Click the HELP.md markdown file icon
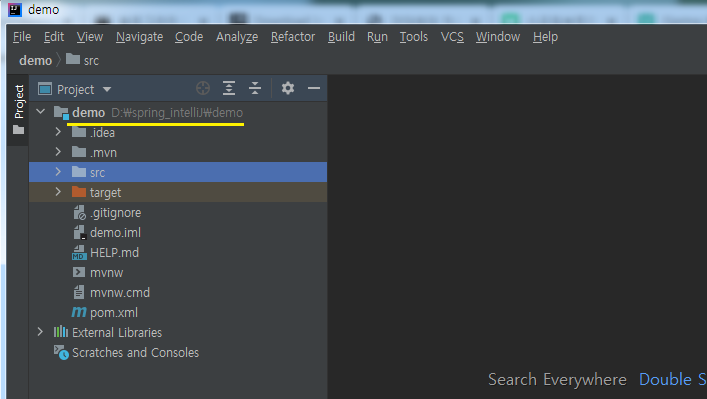This screenshot has height=399, width=707. point(79,252)
